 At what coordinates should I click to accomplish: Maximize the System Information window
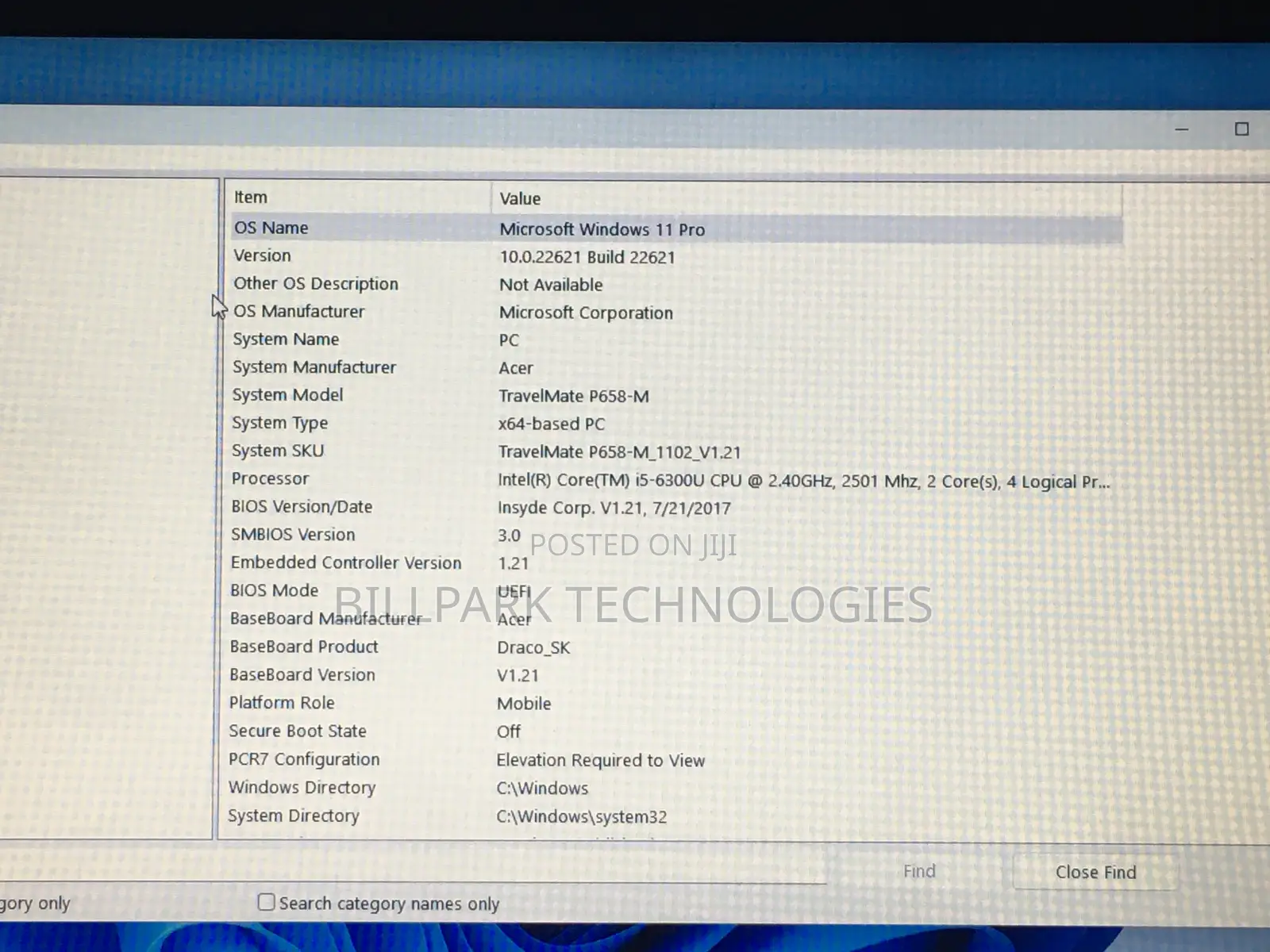[x=1242, y=129]
